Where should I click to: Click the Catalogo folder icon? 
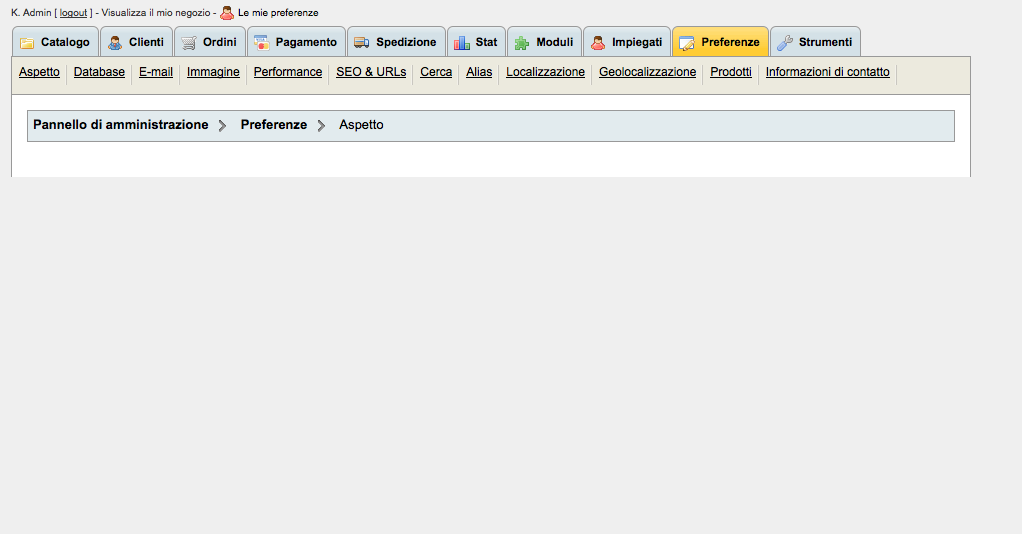27,43
